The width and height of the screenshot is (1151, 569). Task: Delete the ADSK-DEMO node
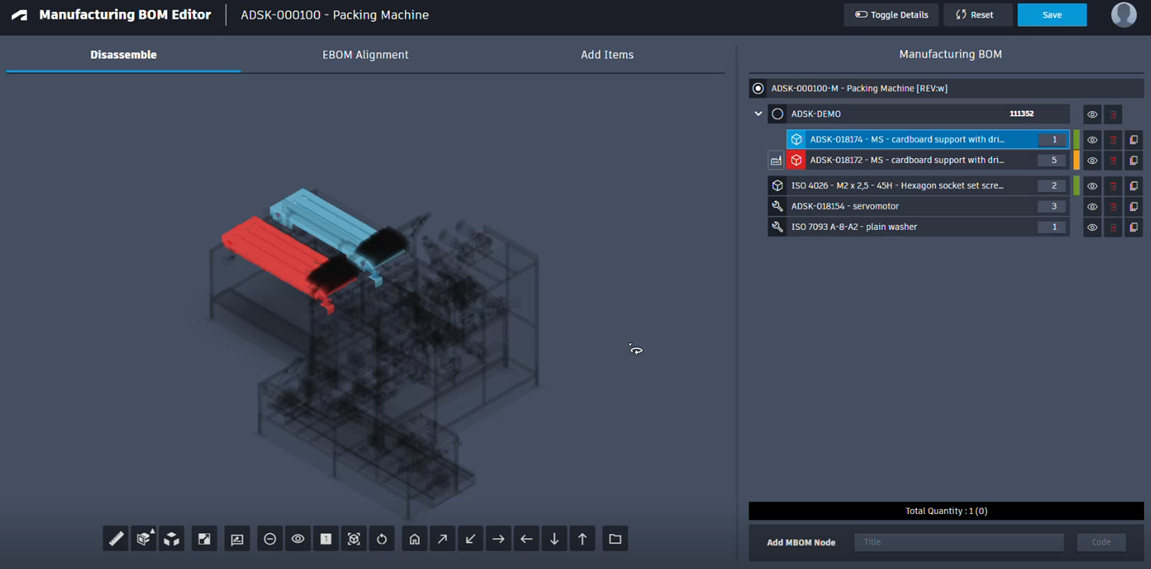point(1113,115)
